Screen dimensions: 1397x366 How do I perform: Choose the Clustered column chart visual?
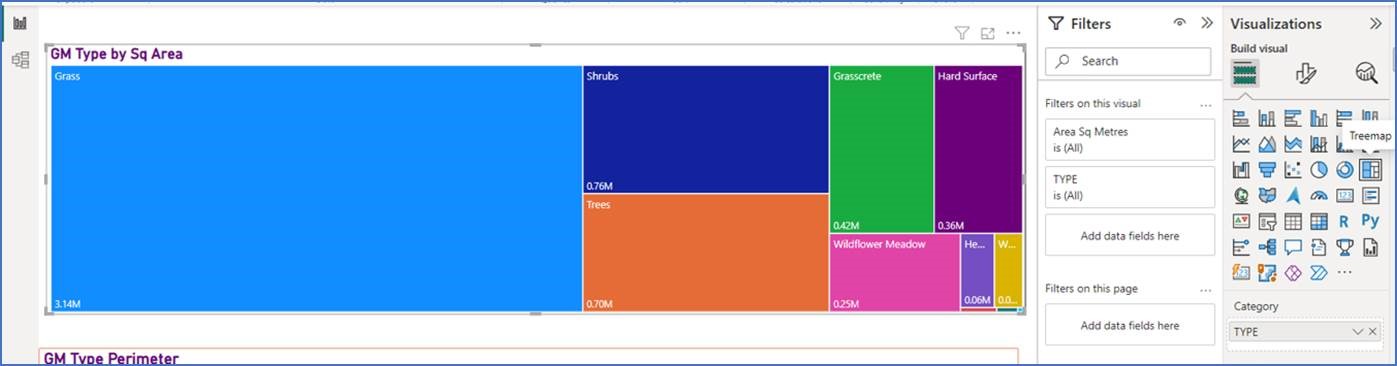point(1318,118)
